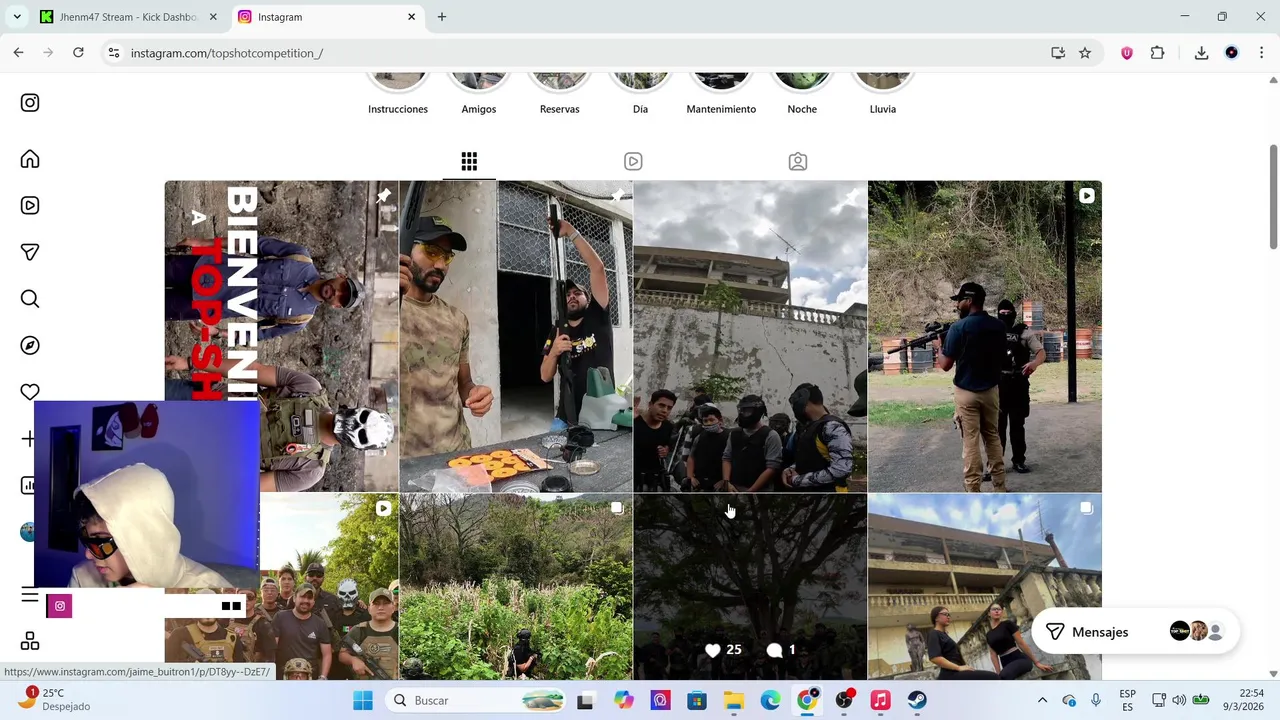Open Chrome downloads

click(x=1201, y=53)
